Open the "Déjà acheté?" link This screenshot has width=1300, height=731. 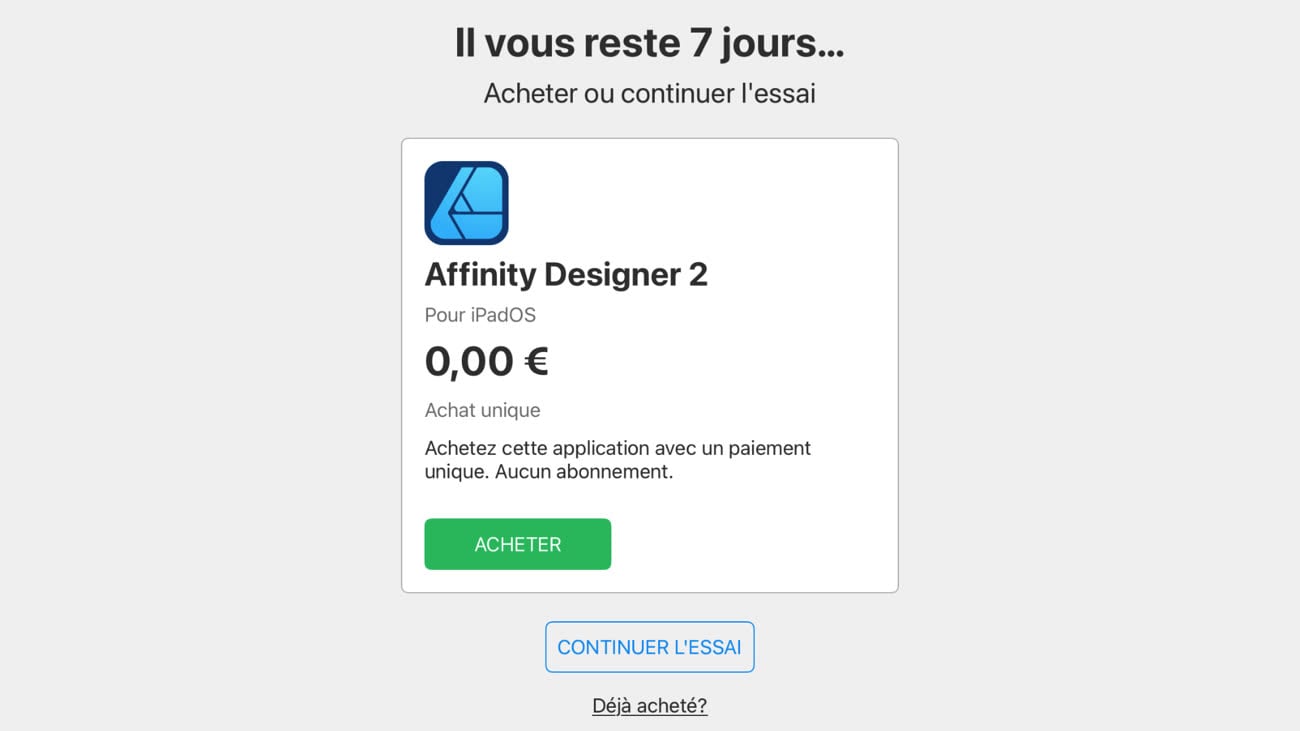pyautogui.click(x=649, y=706)
